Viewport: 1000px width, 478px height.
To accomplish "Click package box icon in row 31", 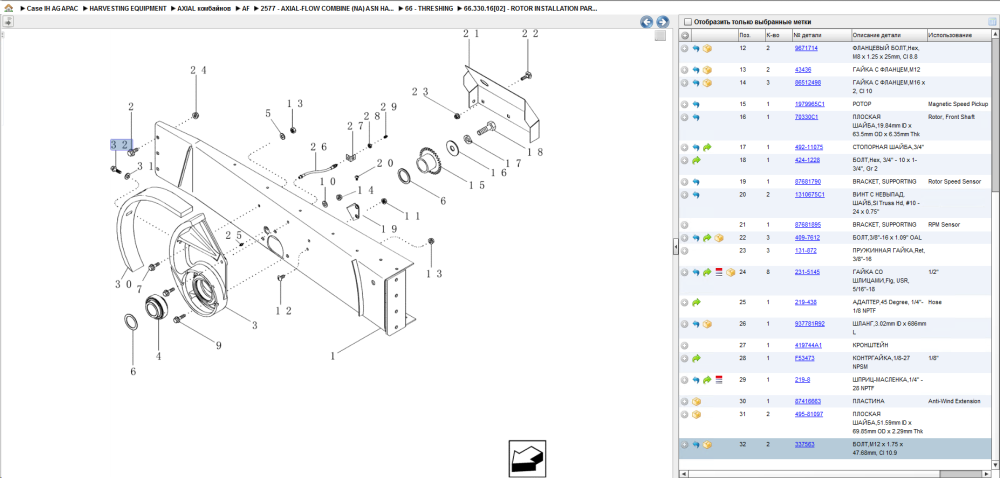I will tap(696, 415).
